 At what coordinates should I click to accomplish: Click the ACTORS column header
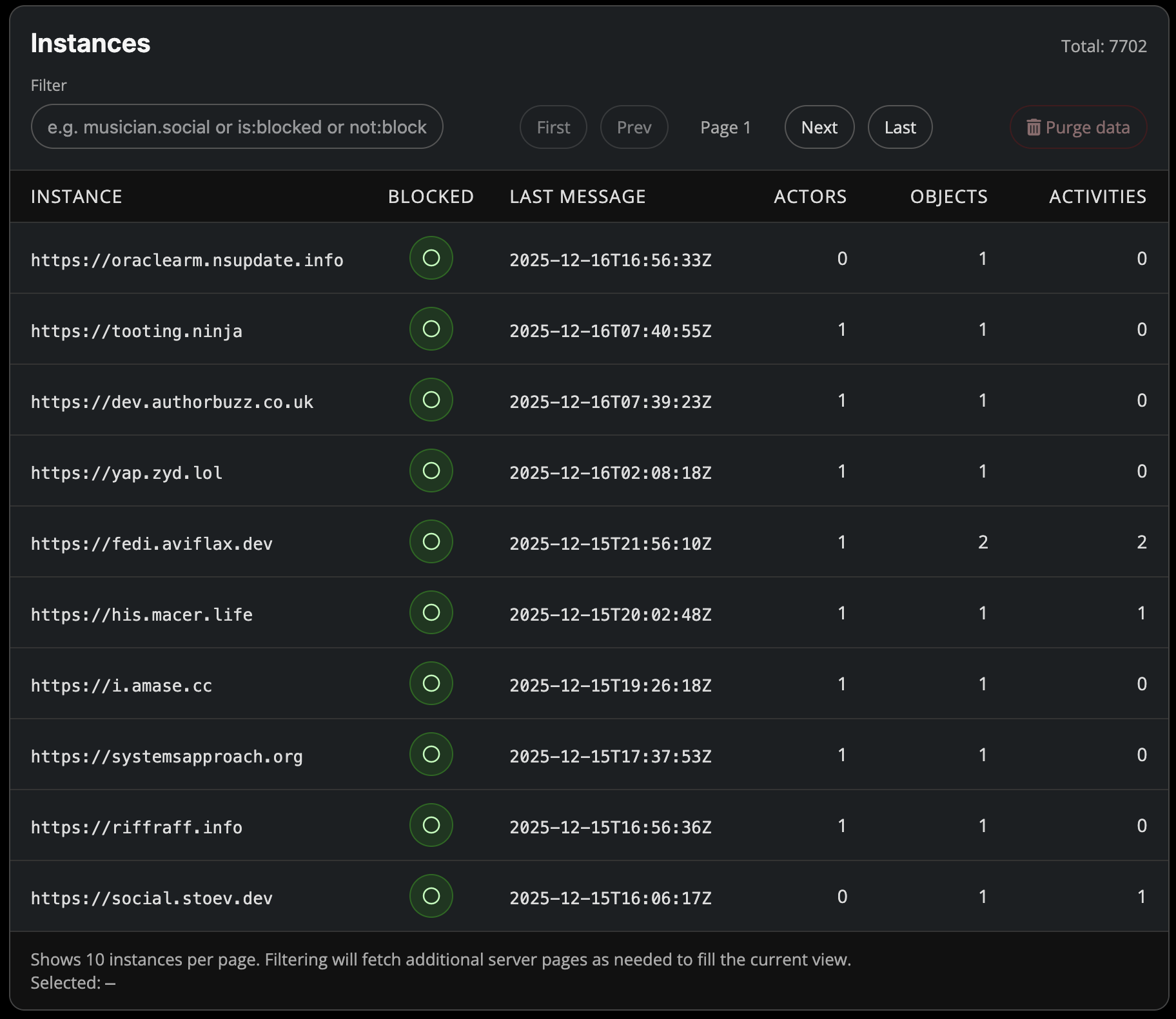(x=810, y=197)
